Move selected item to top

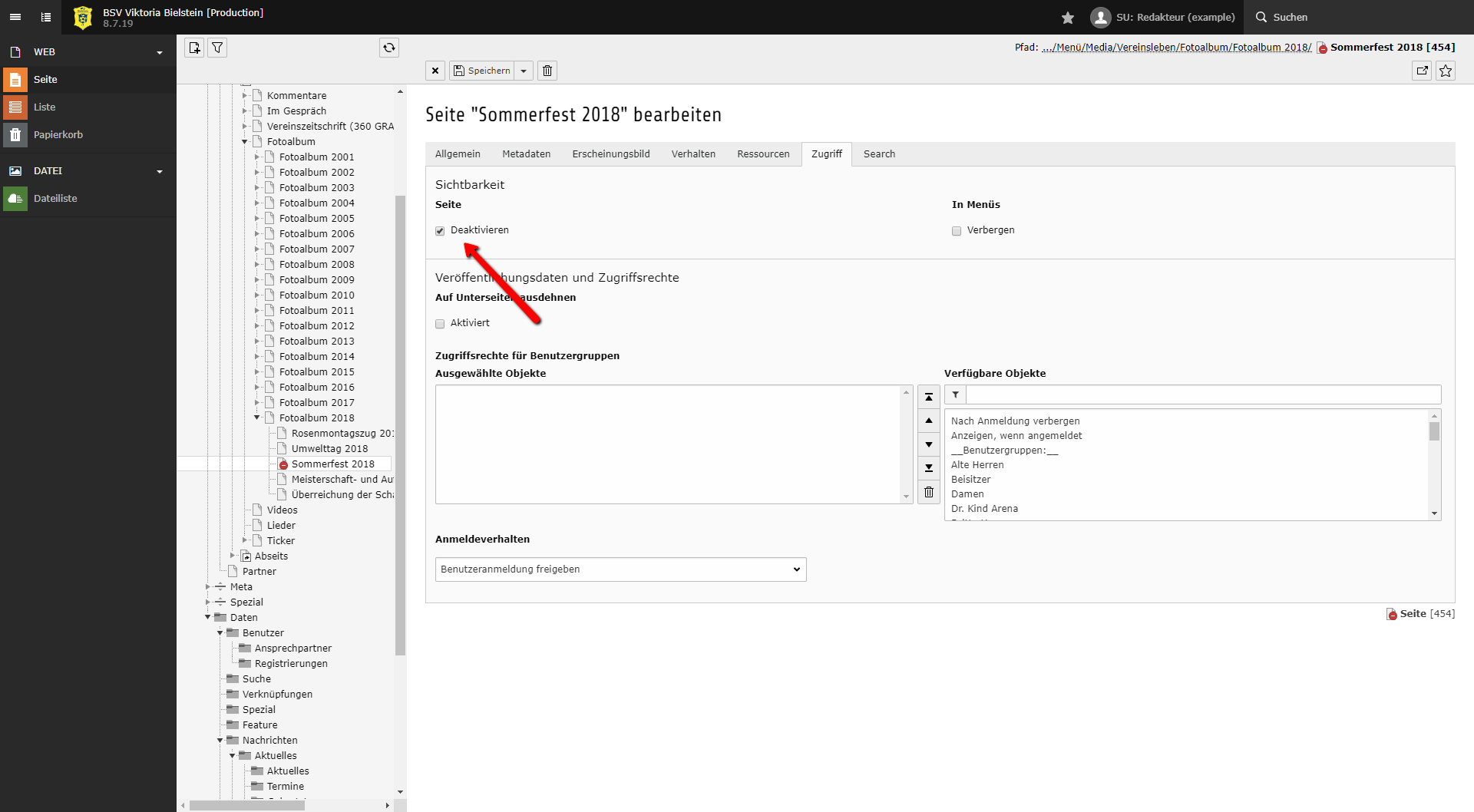[x=929, y=398]
